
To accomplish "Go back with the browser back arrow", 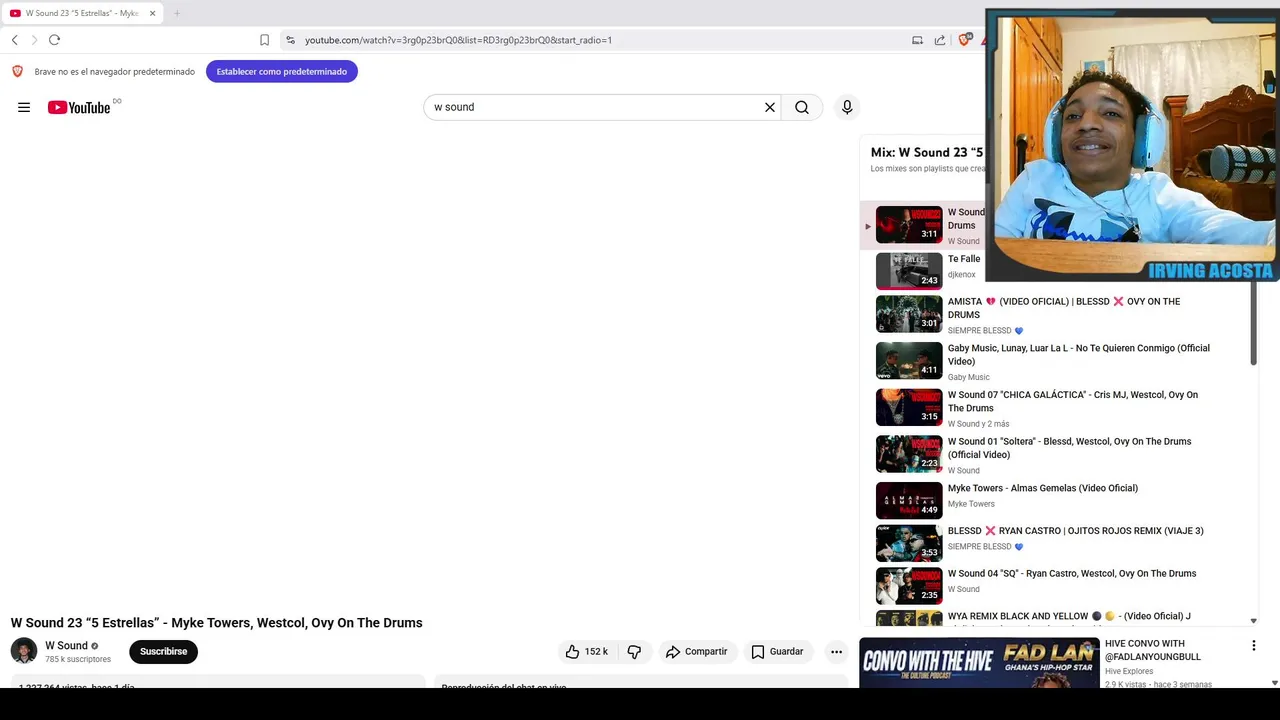I will pyautogui.click(x=15, y=40).
